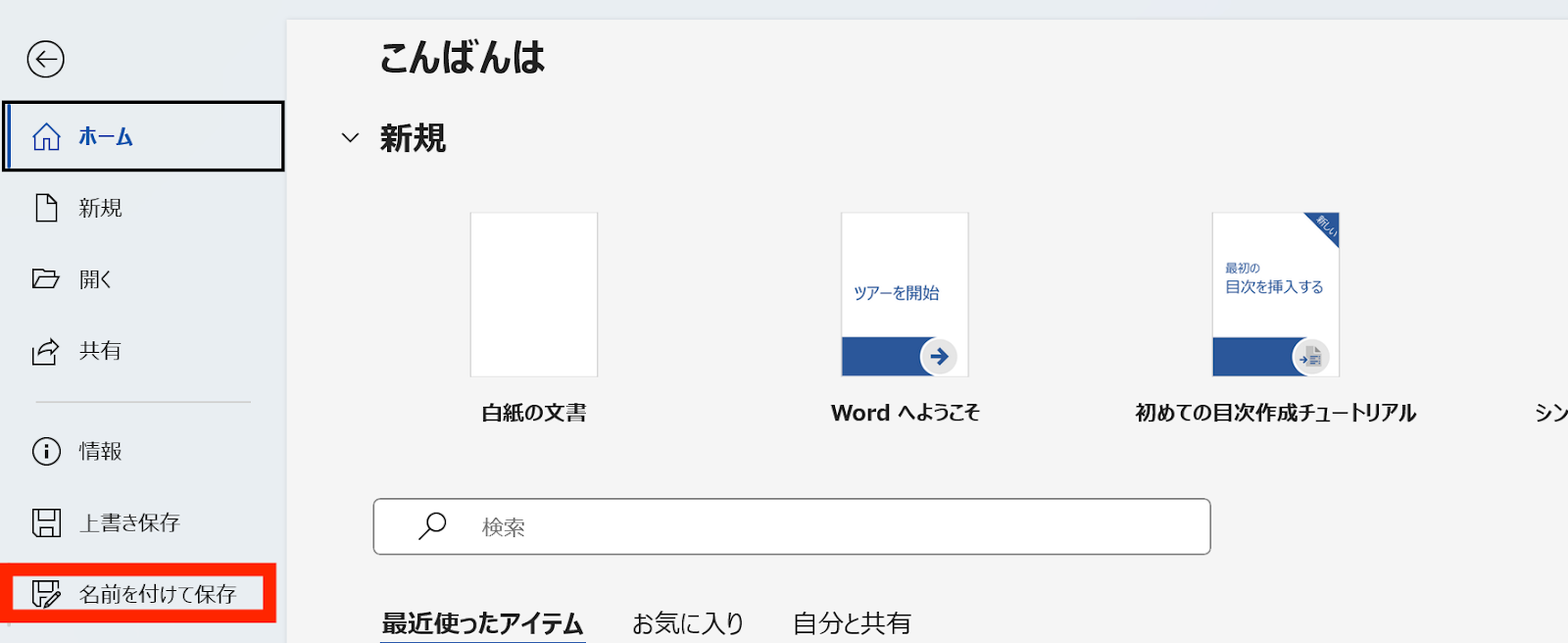Collapse the 新規 section with its chevron
Viewport: 1568px width, 643px height.
click(x=350, y=138)
